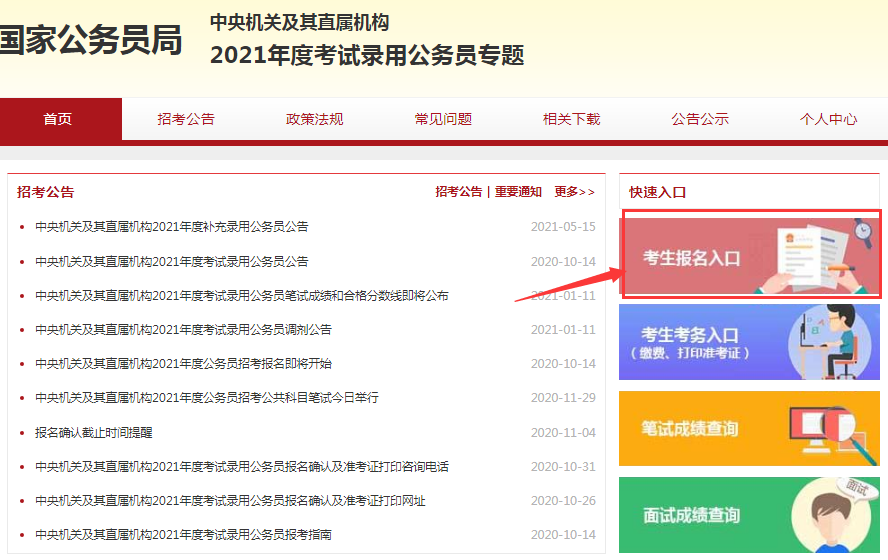This screenshot has height=560, width=888.
Task: Select 政策法规 in the navigation bar
Action: tap(314, 119)
